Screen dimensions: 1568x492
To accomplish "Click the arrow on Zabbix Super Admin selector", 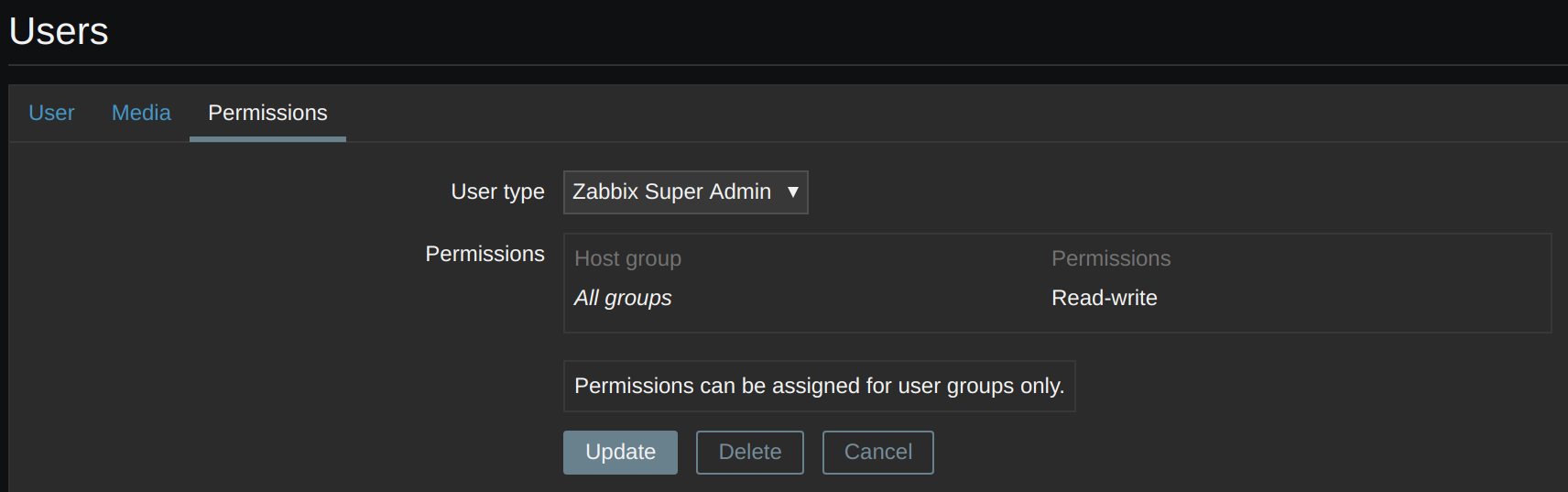I will tap(793, 192).
